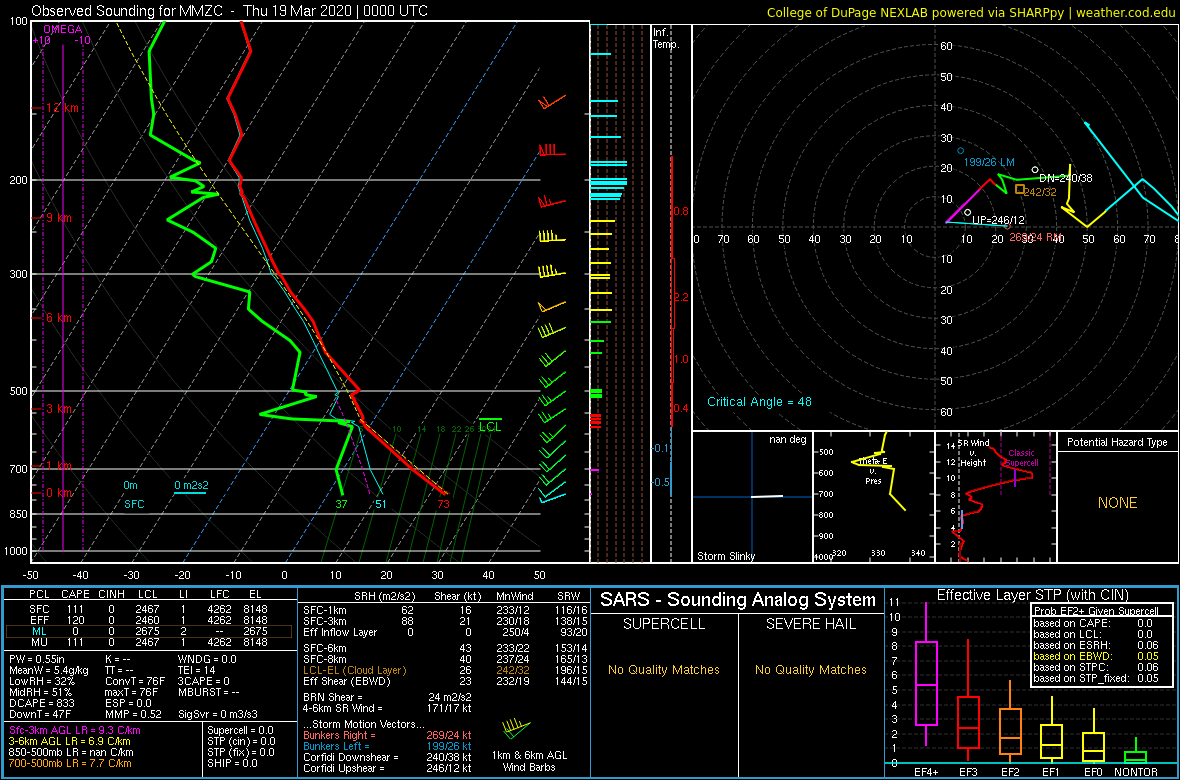This screenshot has height=780, width=1180.
Task: Click the Effective Layer STP title
Action: point(1031,595)
